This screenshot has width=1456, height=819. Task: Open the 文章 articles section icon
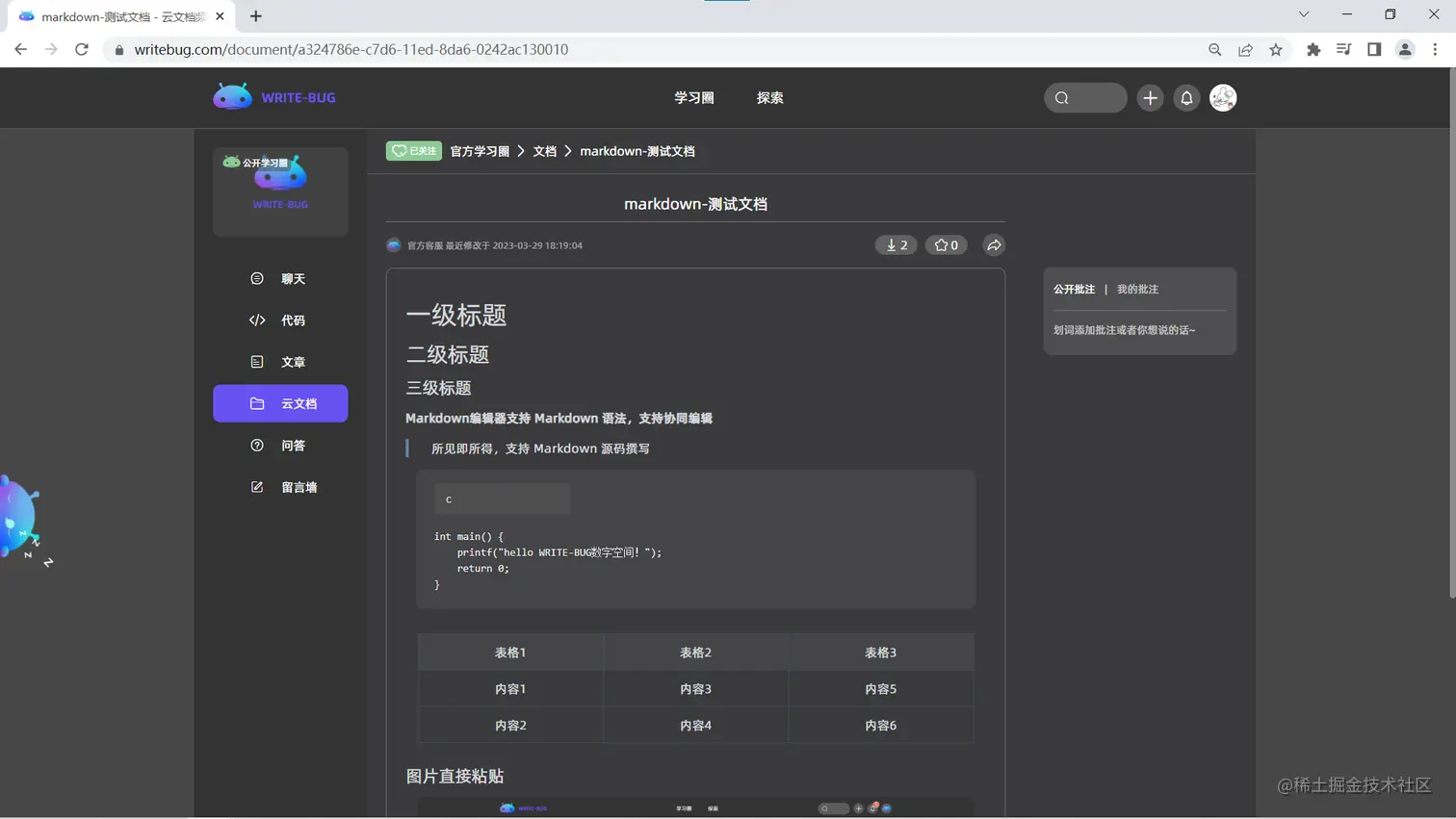pos(255,361)
